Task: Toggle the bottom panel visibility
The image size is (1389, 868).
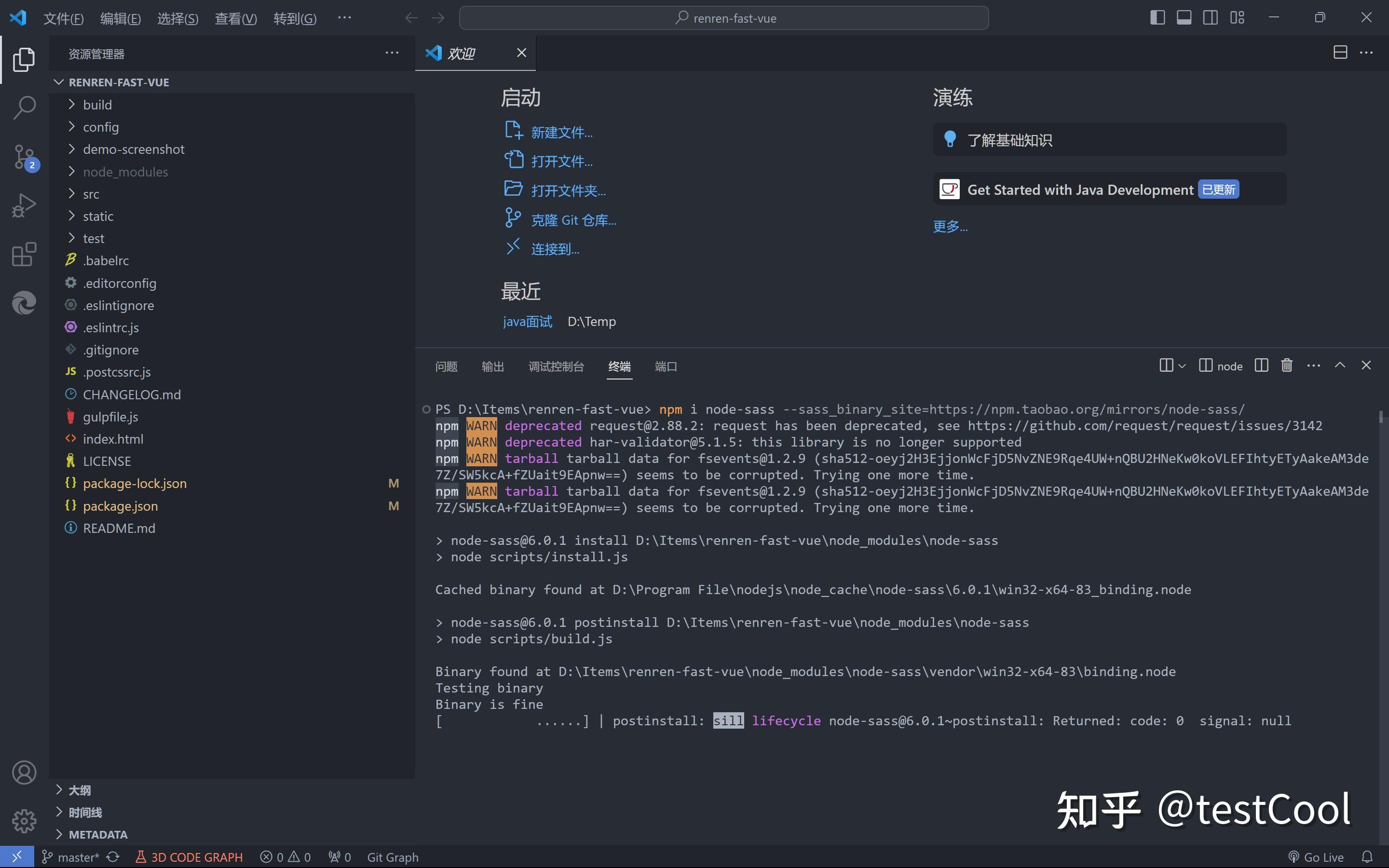Action: click(x=1184, y=17)
